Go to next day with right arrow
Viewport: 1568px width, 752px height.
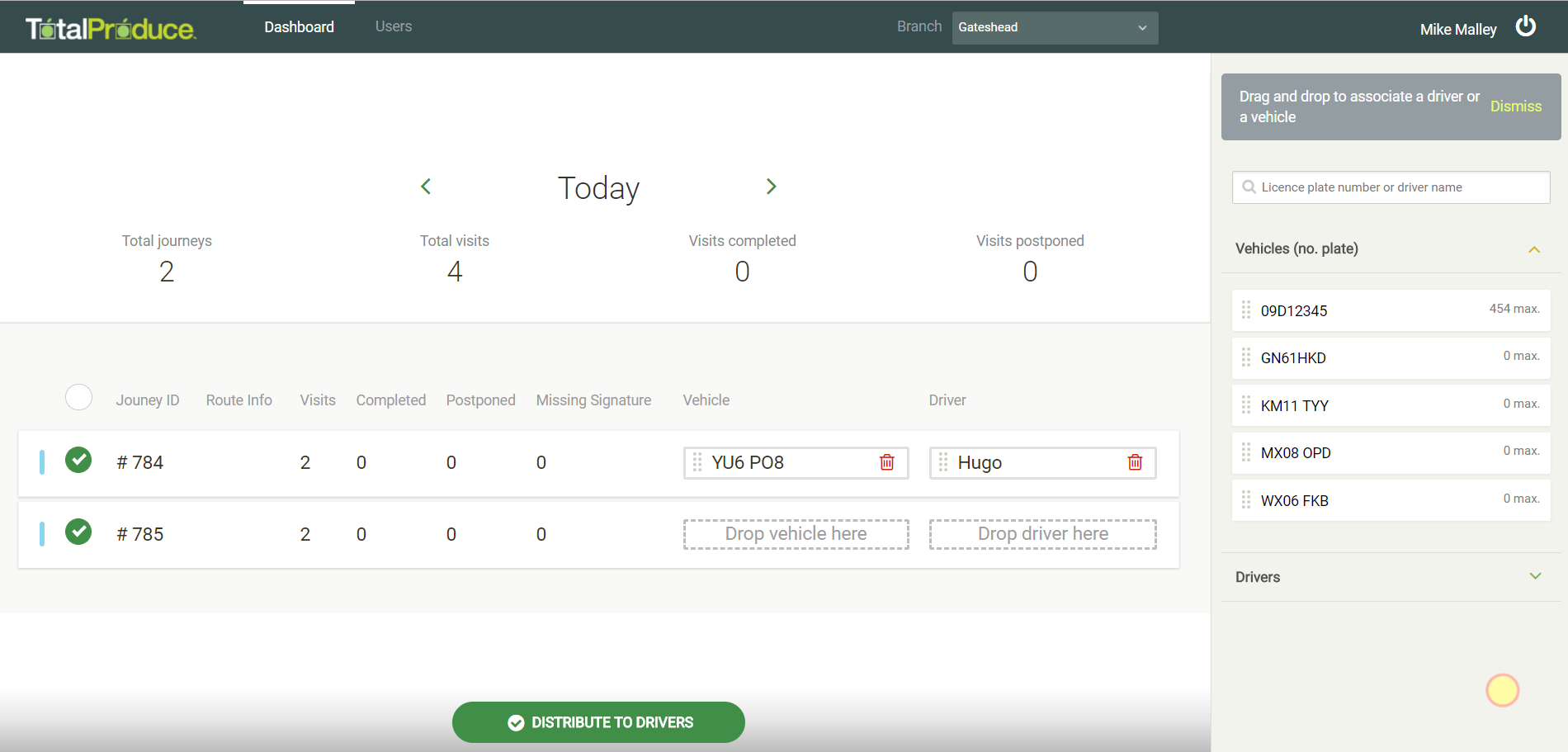[x=771, y=187]
